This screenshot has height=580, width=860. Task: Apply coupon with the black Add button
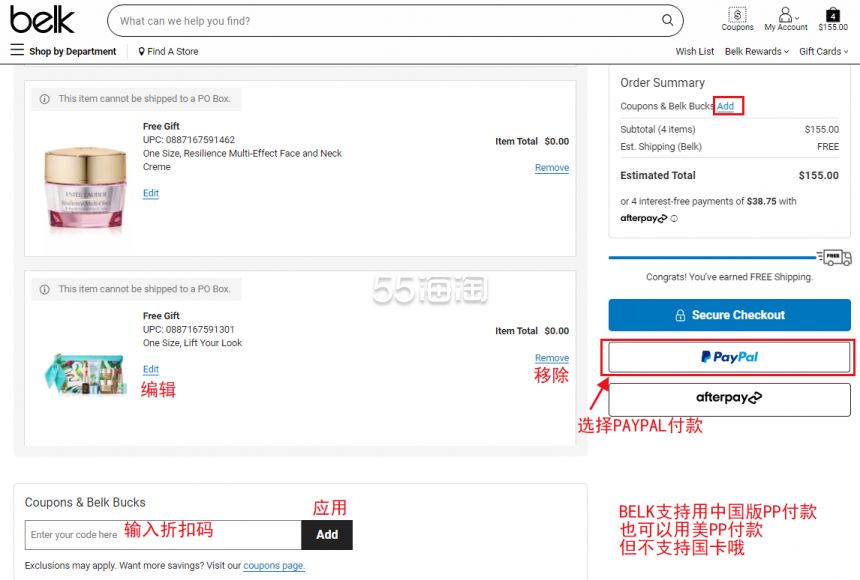click(x=327, y=535)
